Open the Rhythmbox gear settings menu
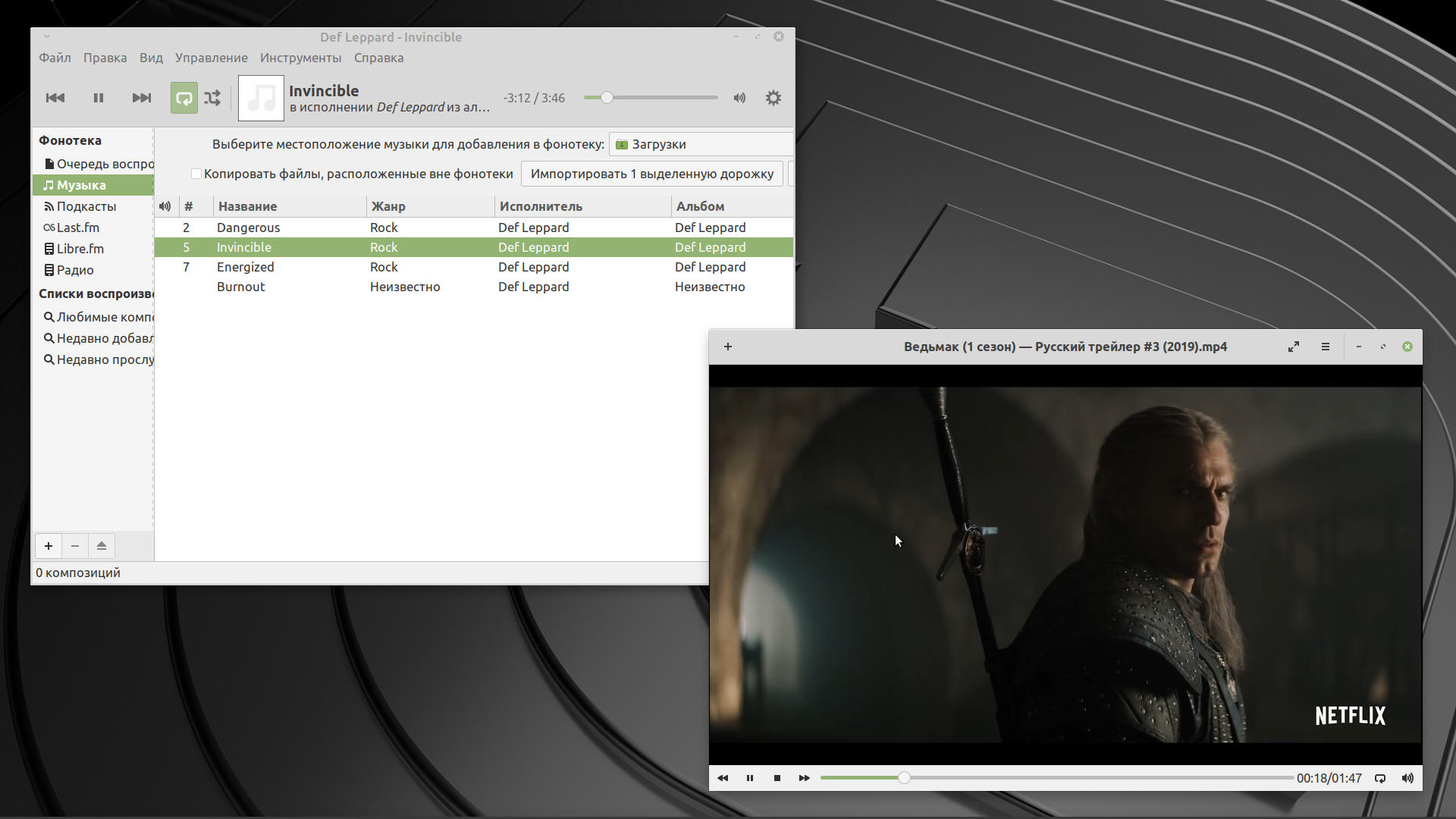This screenshot has width=1456, height=819. (773, 98)
